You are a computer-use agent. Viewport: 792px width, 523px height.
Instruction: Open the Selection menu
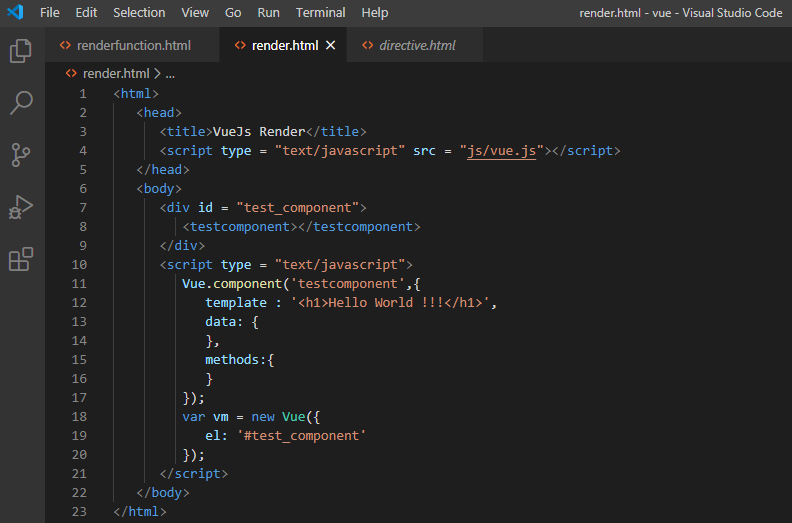tap(139, 13)
